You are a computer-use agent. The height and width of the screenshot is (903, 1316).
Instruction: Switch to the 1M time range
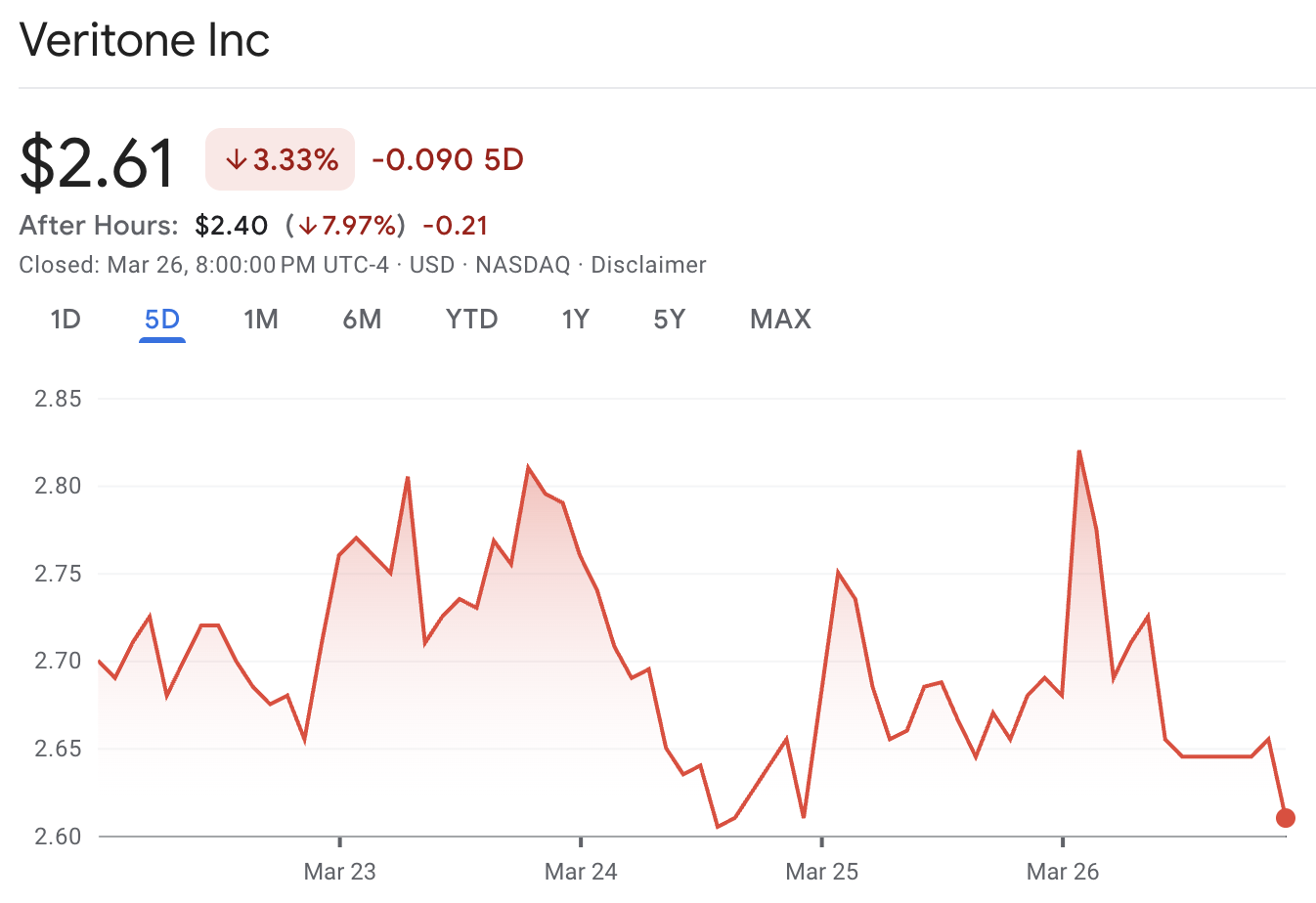coord(261,319)
